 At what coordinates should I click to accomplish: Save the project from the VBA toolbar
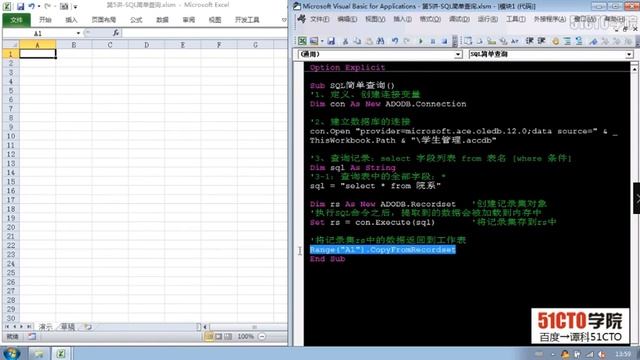331,41
